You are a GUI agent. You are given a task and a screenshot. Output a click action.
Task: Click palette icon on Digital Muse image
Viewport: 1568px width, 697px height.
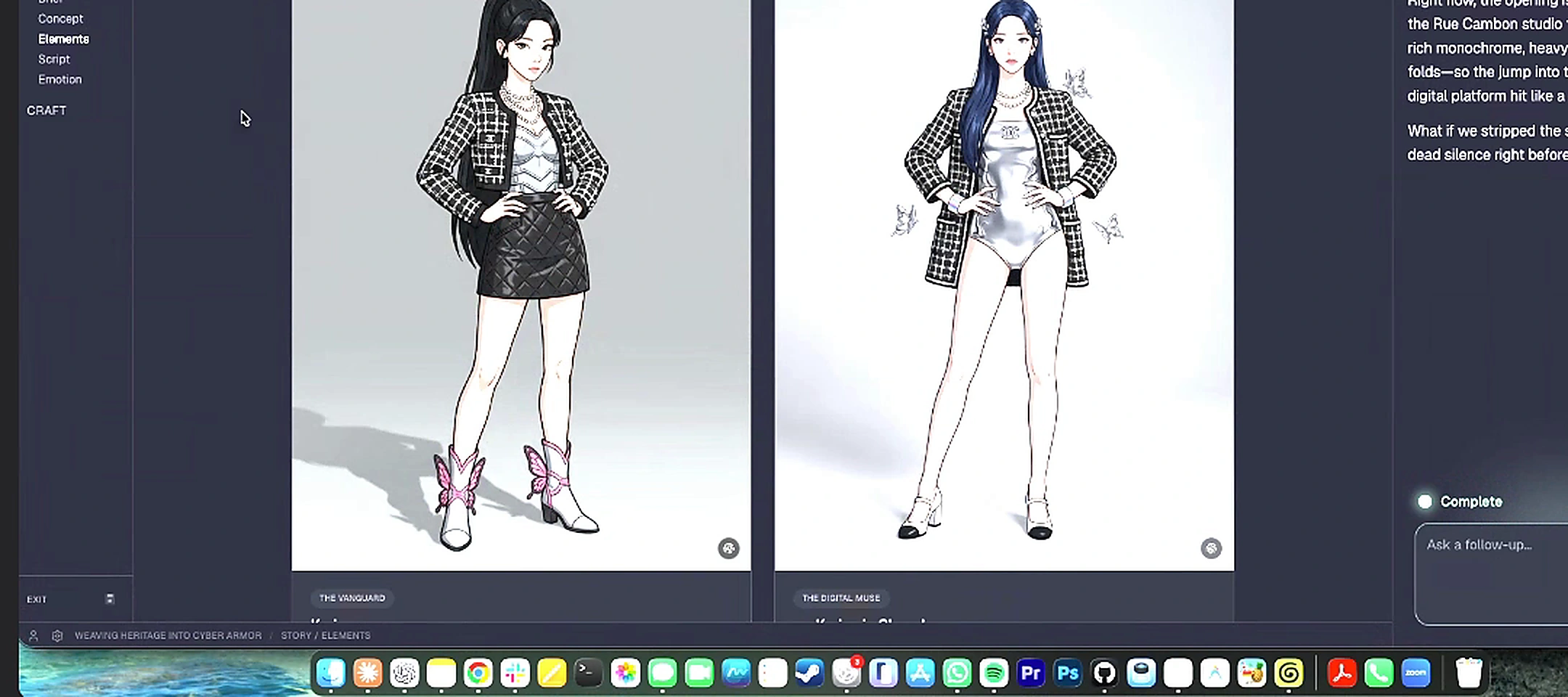click(x=1211, y=548)
